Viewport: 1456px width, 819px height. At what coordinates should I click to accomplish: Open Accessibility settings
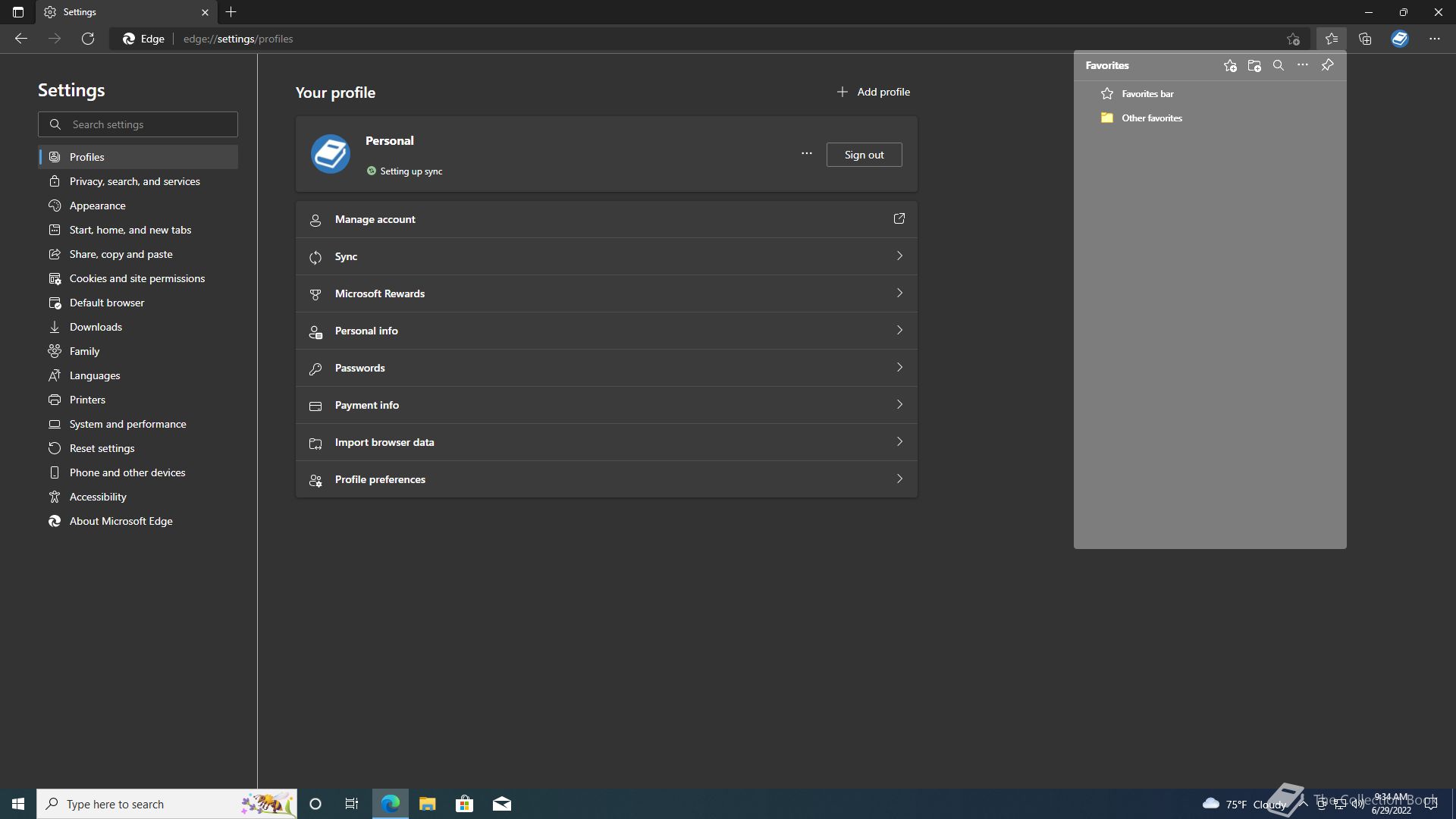coord(138,497)
